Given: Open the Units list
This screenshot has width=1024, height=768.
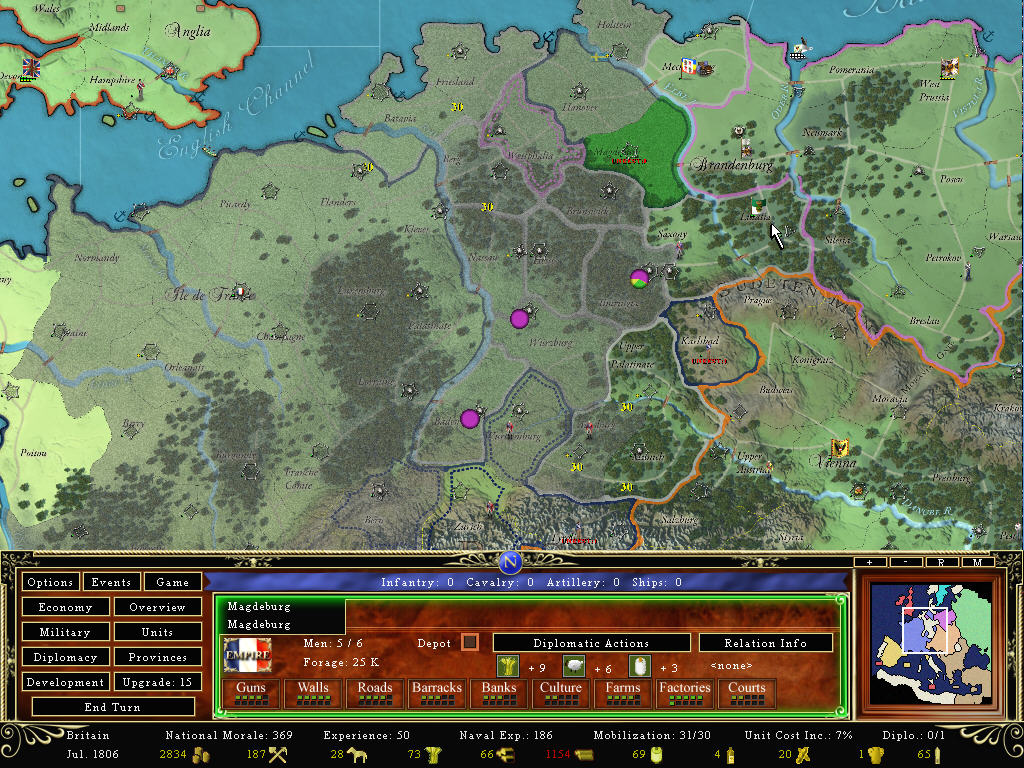Looking at the screenshot, I should pos(157,632).
